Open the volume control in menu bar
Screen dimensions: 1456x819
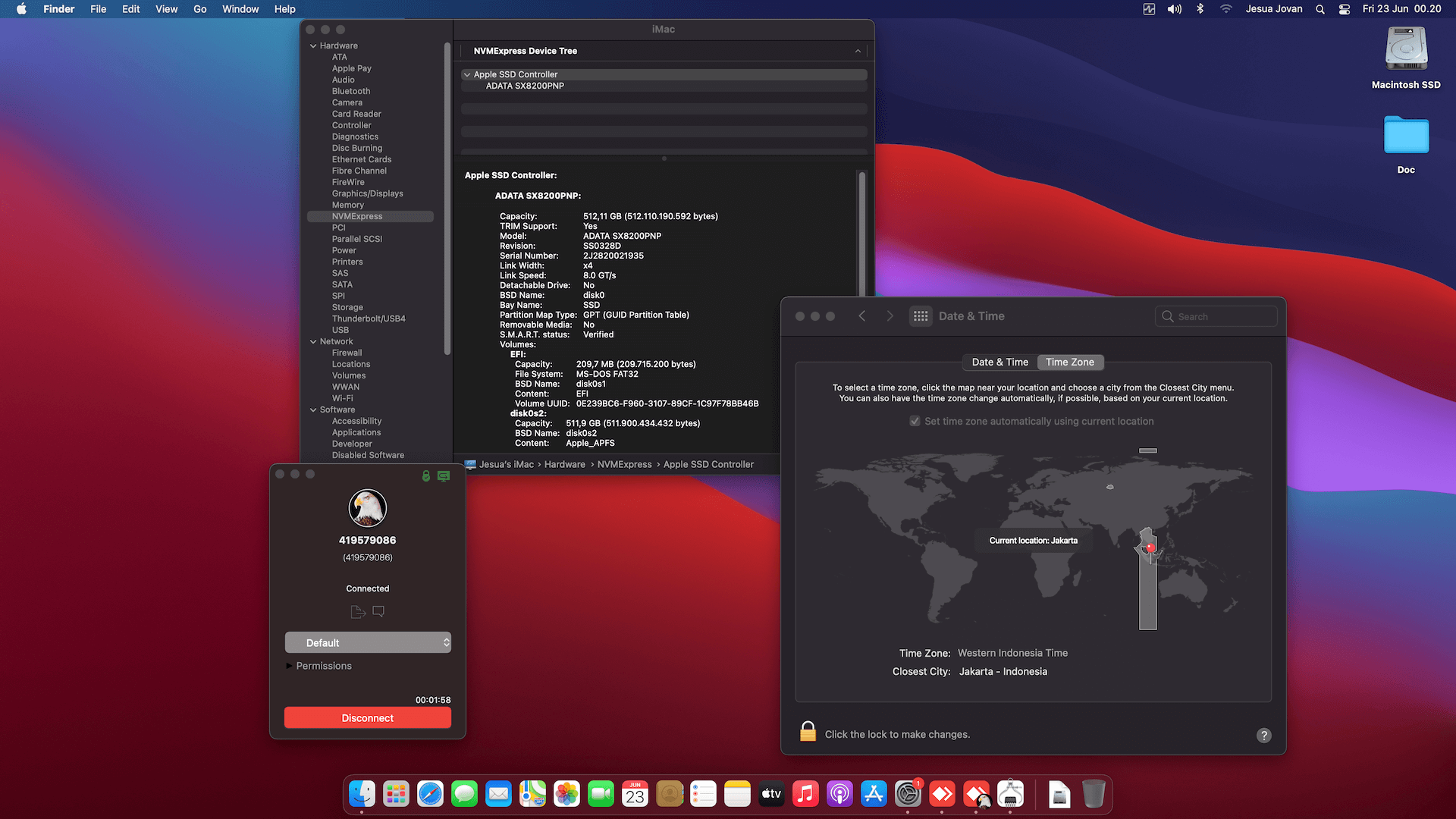click(1175, 9)
